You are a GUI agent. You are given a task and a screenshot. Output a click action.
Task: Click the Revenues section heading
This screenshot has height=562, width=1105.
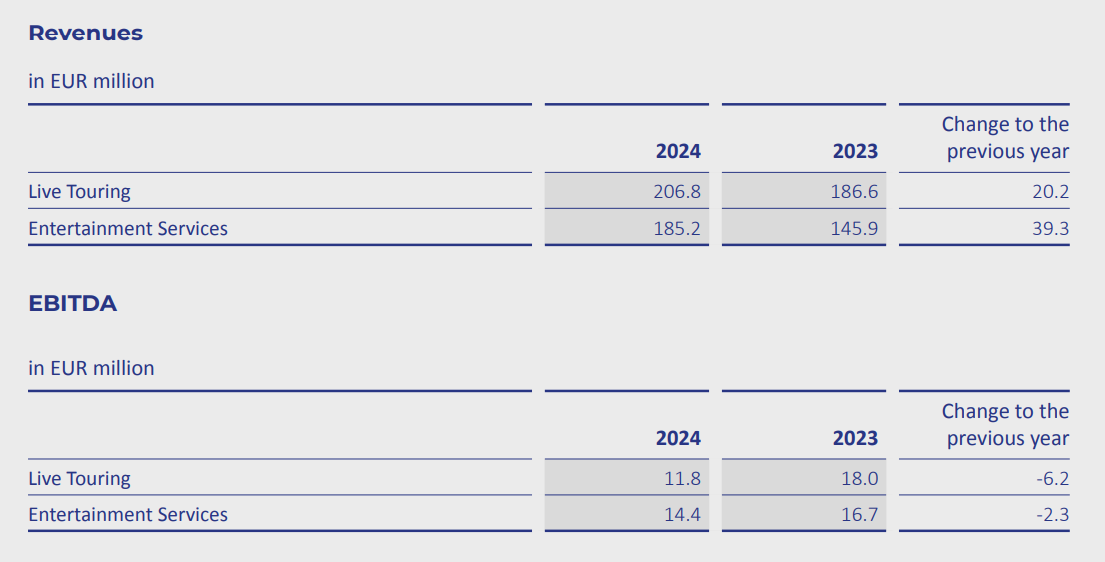point(85,33)
